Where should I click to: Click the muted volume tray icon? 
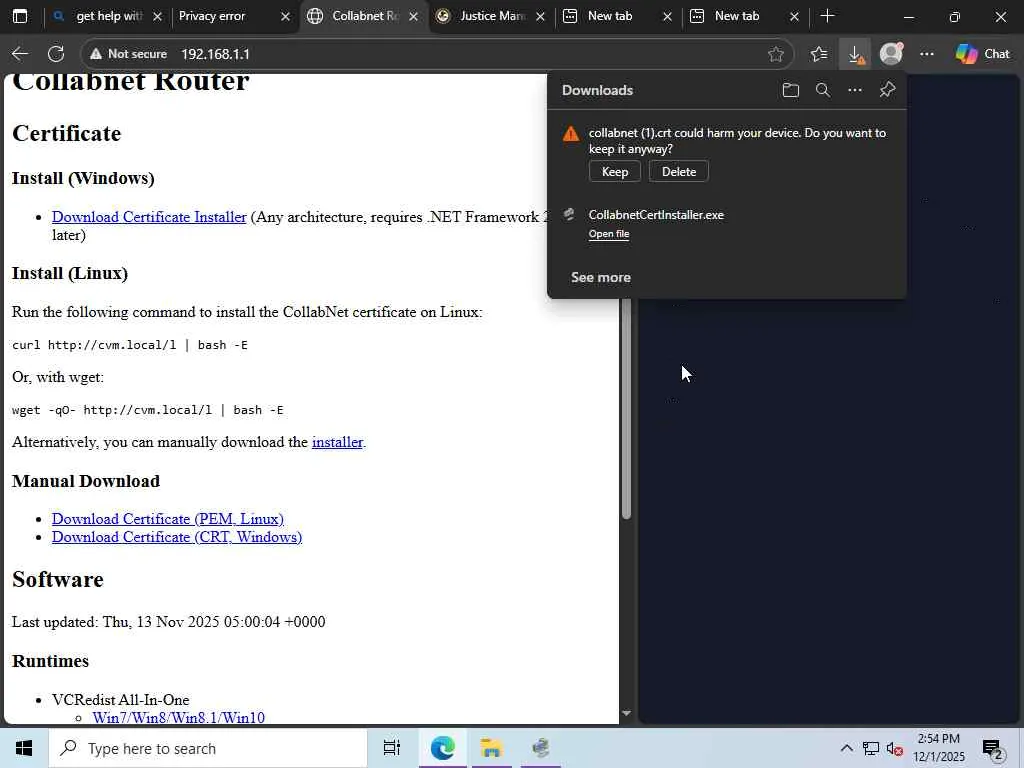click(x=895, y=748)
